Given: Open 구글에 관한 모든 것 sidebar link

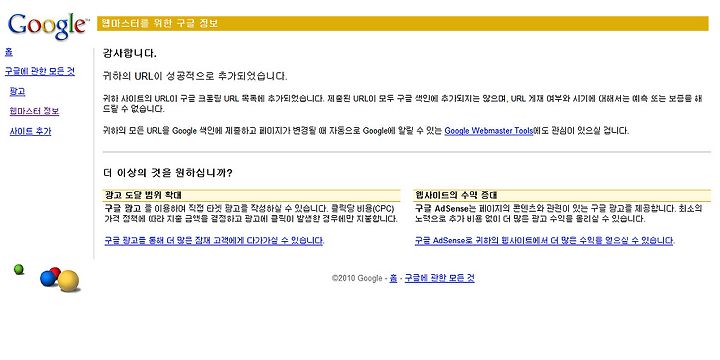Looking at the screenshot, I should click(39, 72).
